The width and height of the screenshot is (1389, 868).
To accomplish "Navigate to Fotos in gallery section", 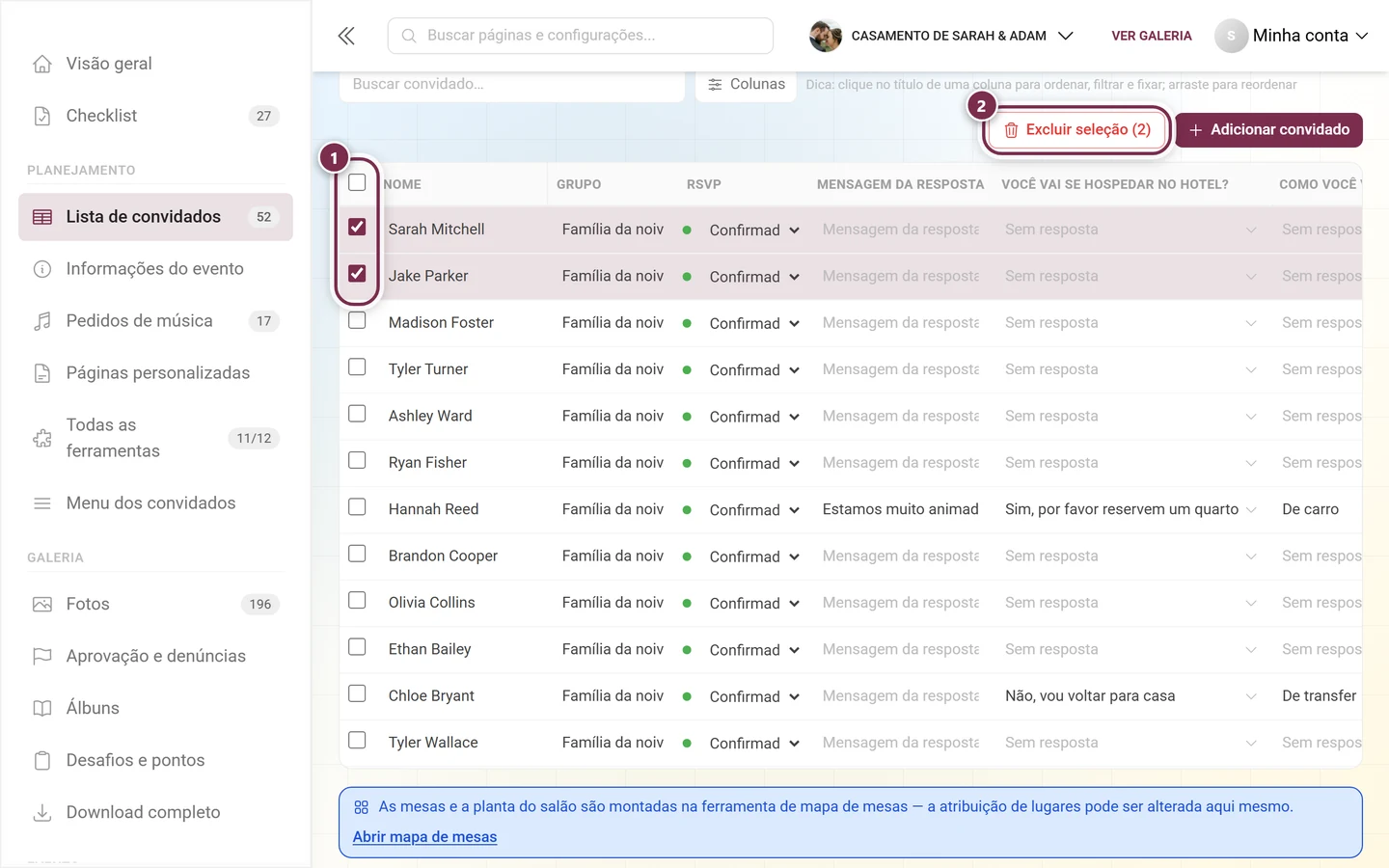I will point(155,605).
